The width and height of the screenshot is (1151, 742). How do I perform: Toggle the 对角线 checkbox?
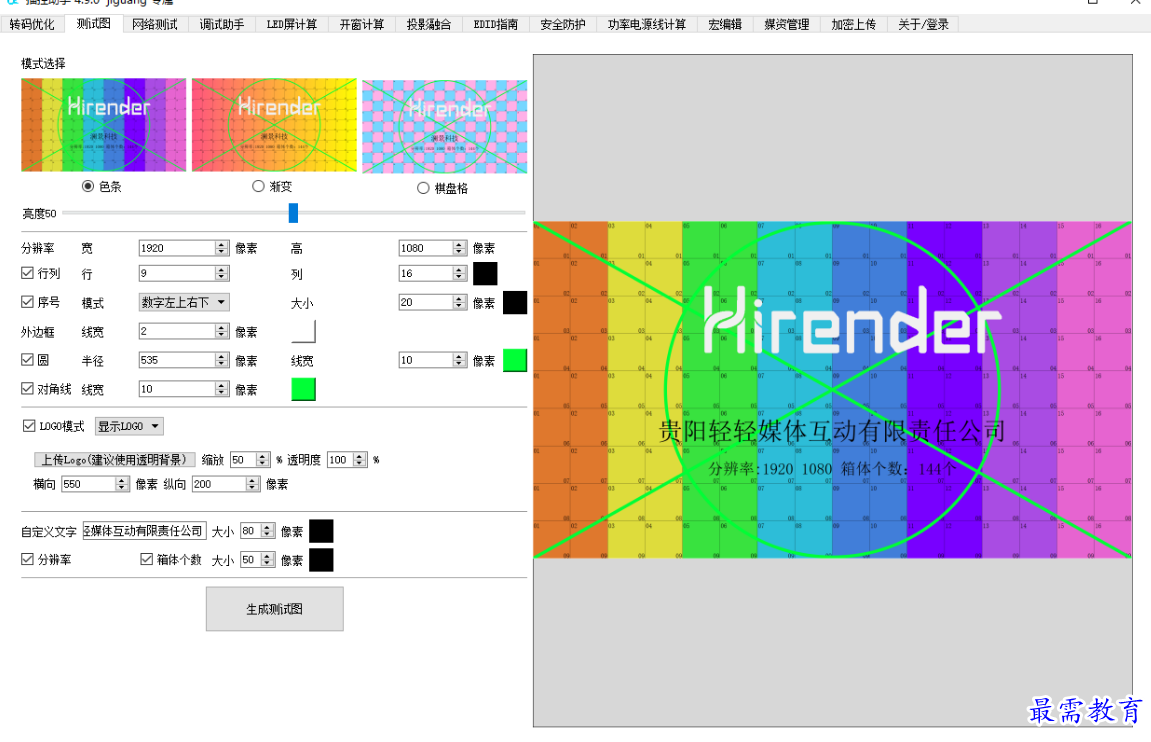[x=27, y=388]
